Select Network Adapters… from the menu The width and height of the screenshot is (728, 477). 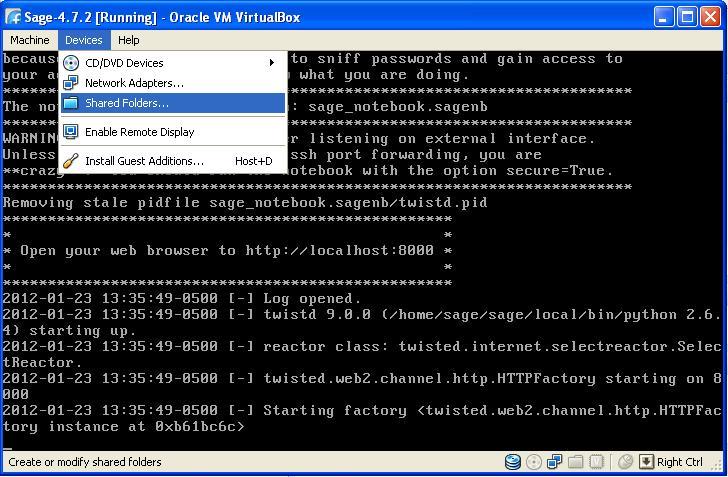134,83
